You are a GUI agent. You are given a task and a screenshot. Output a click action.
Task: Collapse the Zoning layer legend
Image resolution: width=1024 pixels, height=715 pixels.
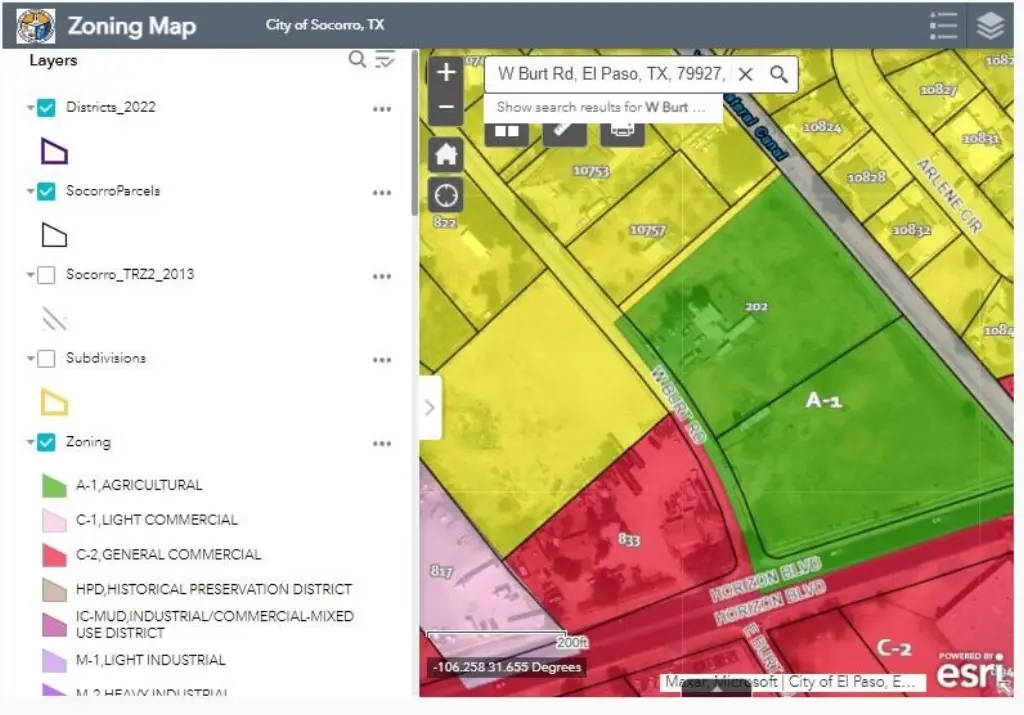[x=31, y=443]
